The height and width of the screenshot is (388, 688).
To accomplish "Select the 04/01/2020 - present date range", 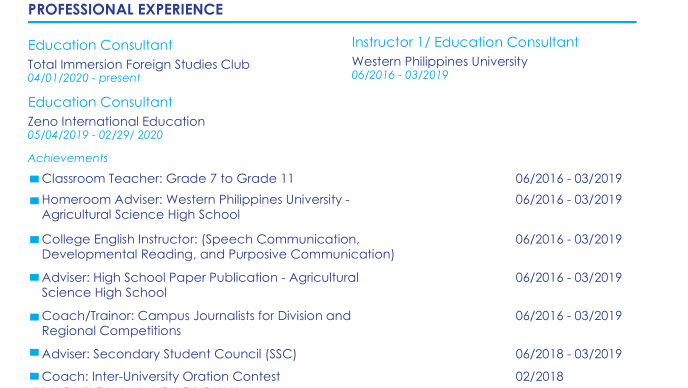I will click(84, 78).
